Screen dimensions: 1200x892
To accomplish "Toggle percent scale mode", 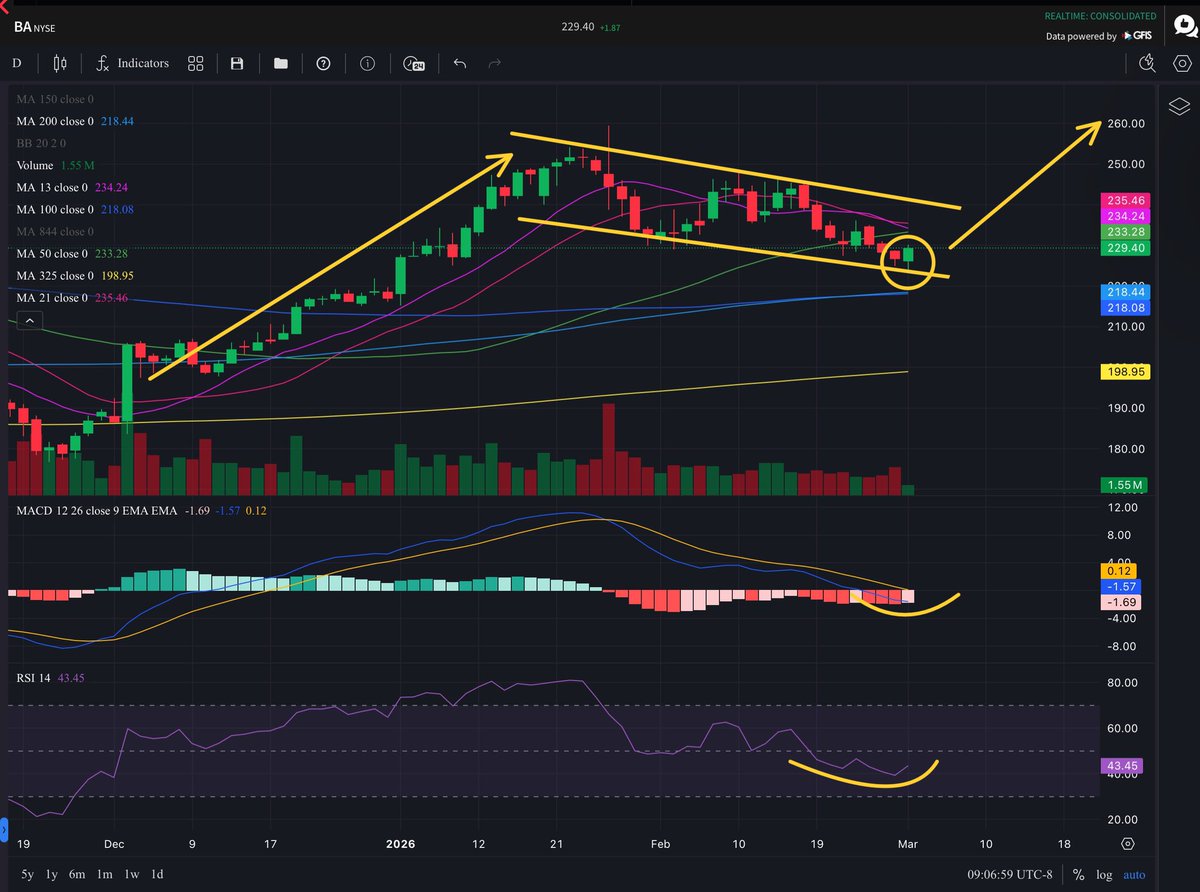I will tap(1079, 874).
